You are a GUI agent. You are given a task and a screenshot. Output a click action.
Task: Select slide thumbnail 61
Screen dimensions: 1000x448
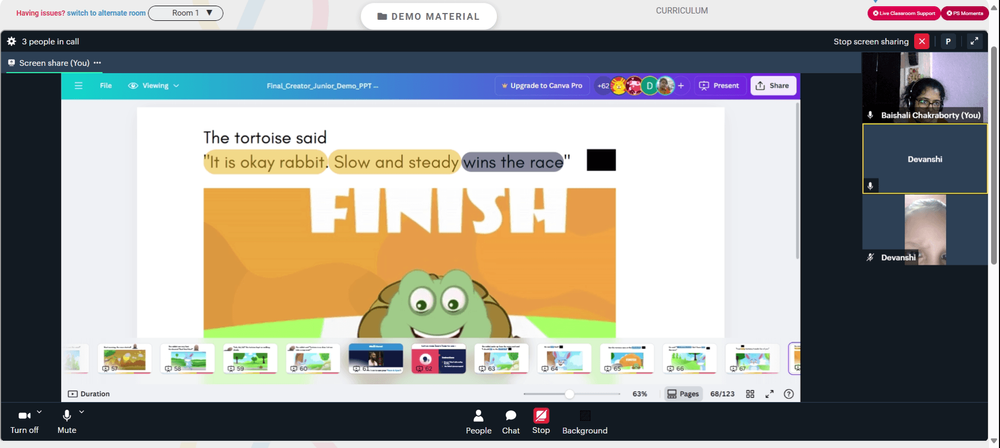click(x=376, y=359)
